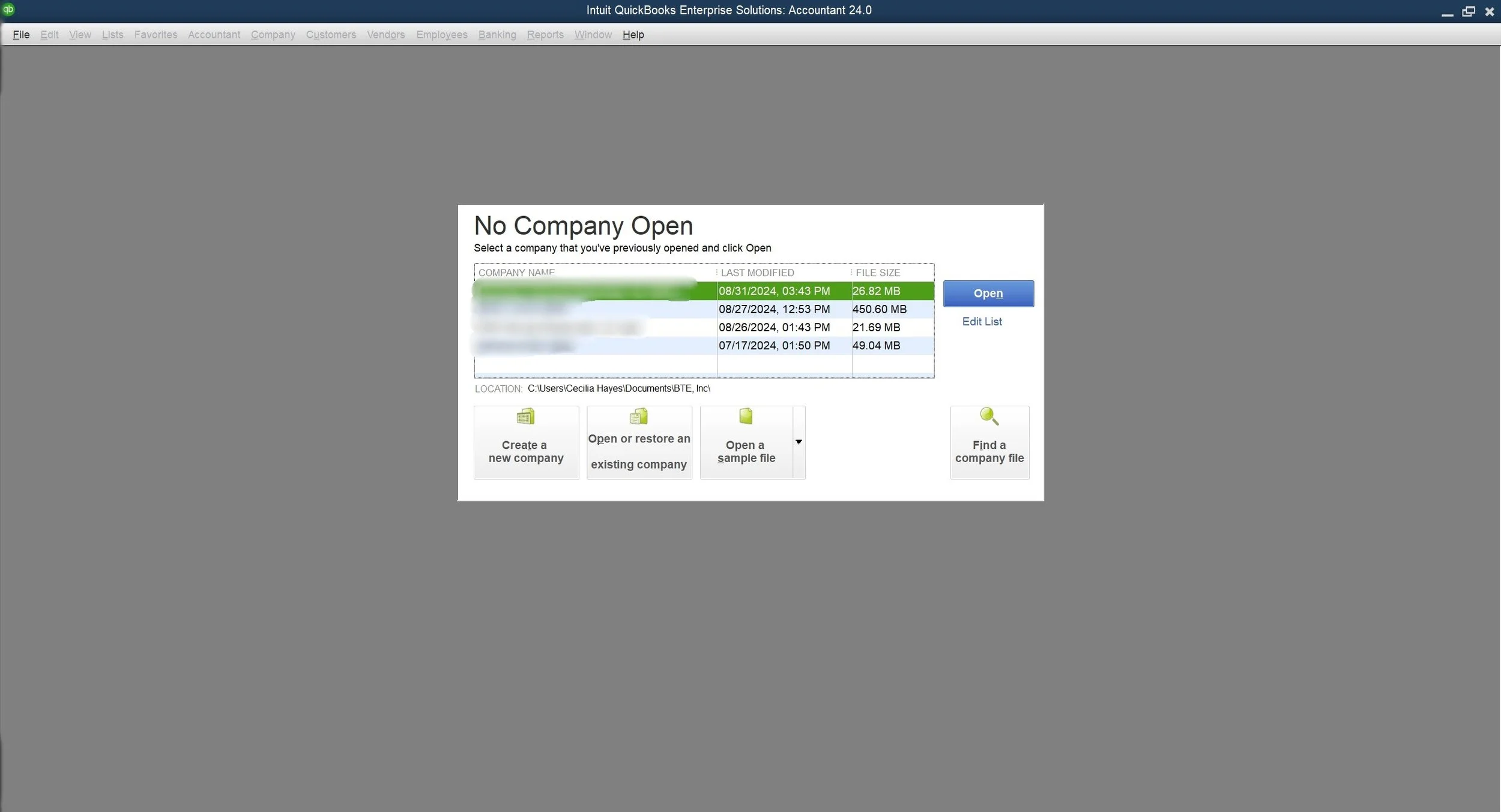Click the title bar text Intuit QuickBooks Enterprise Solutions
The image size is (1501, 812).
729,10
